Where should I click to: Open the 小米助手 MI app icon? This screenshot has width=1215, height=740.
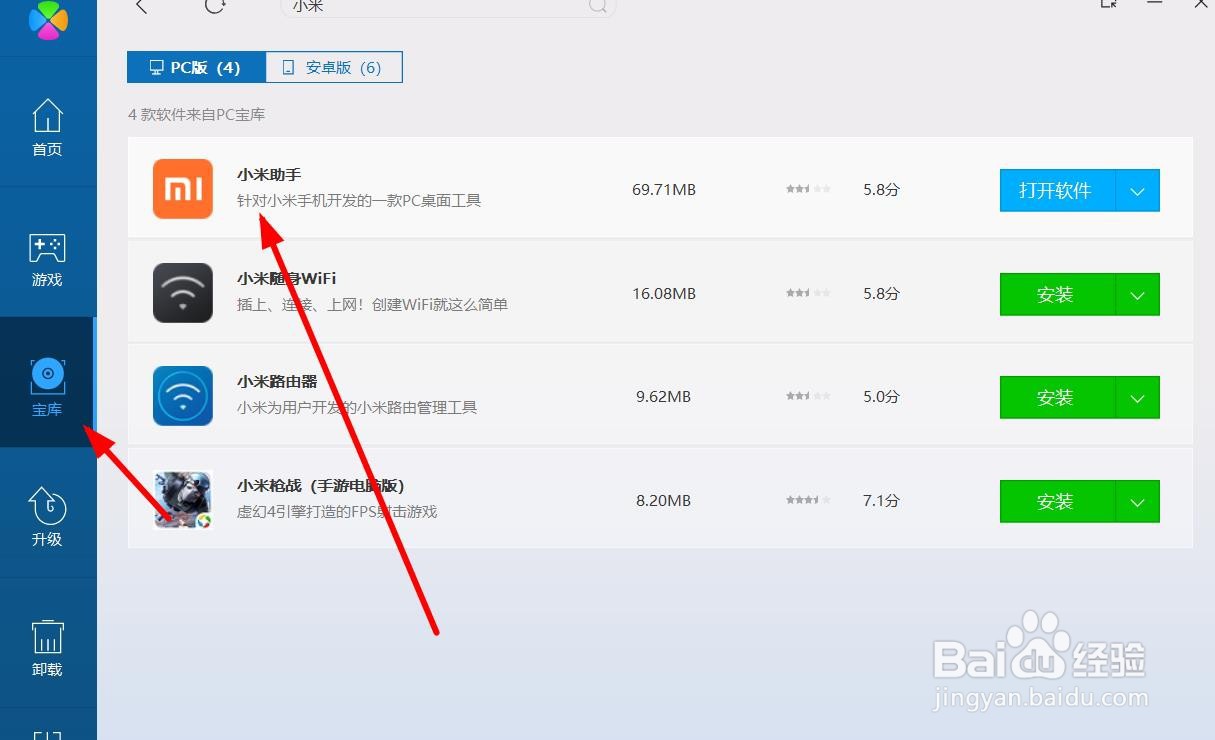click(x=182, y=188)
